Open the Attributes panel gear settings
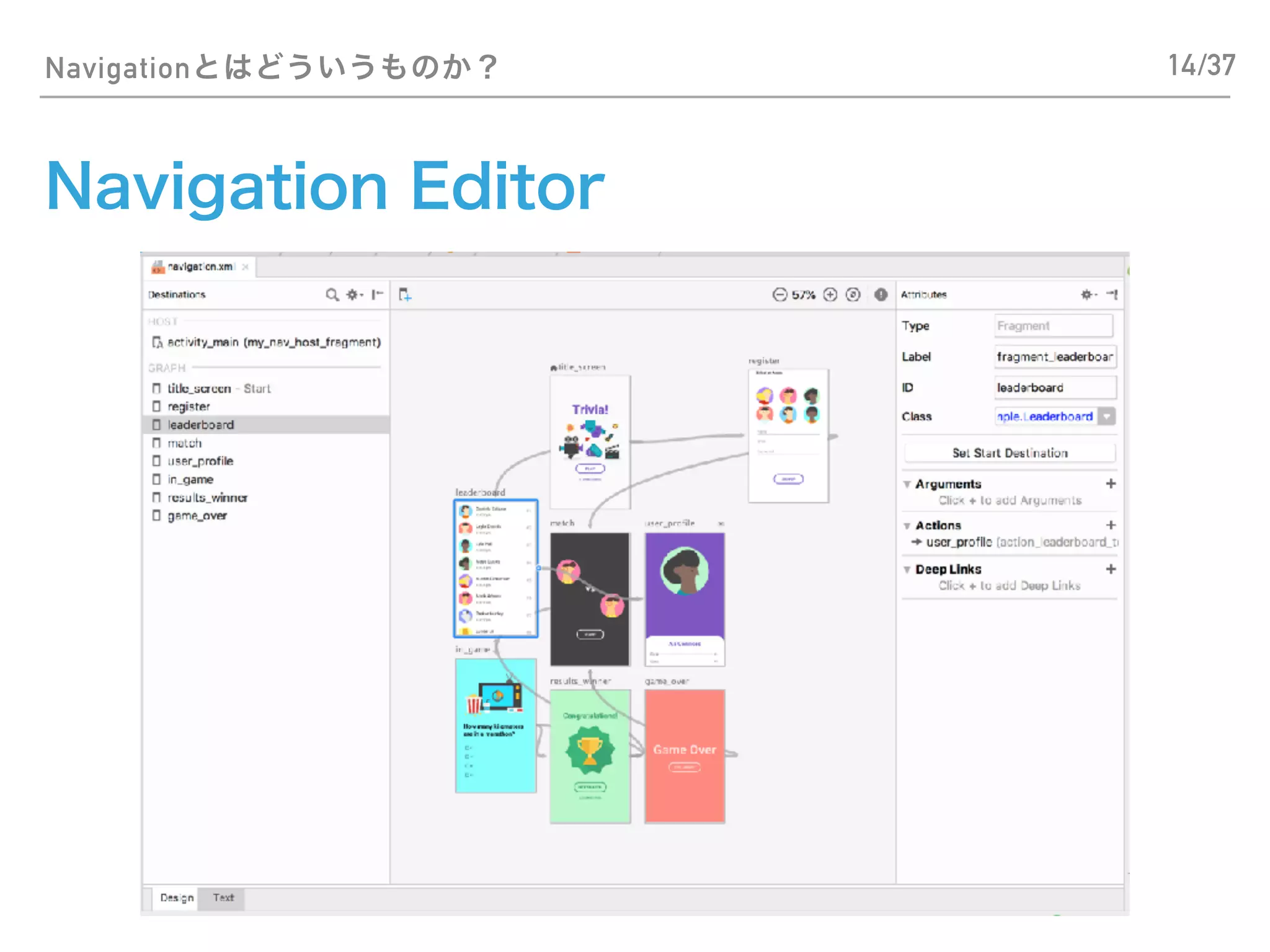Screen dimensions: 1270x952 coord(1087,294)
